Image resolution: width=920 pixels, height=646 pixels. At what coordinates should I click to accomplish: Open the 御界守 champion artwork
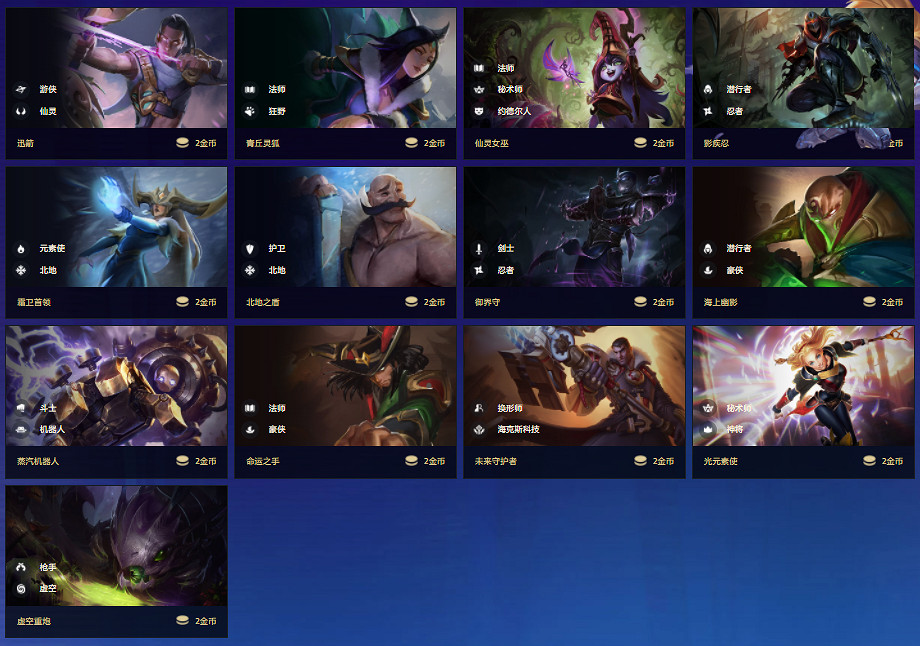click(x=574, y=227)
